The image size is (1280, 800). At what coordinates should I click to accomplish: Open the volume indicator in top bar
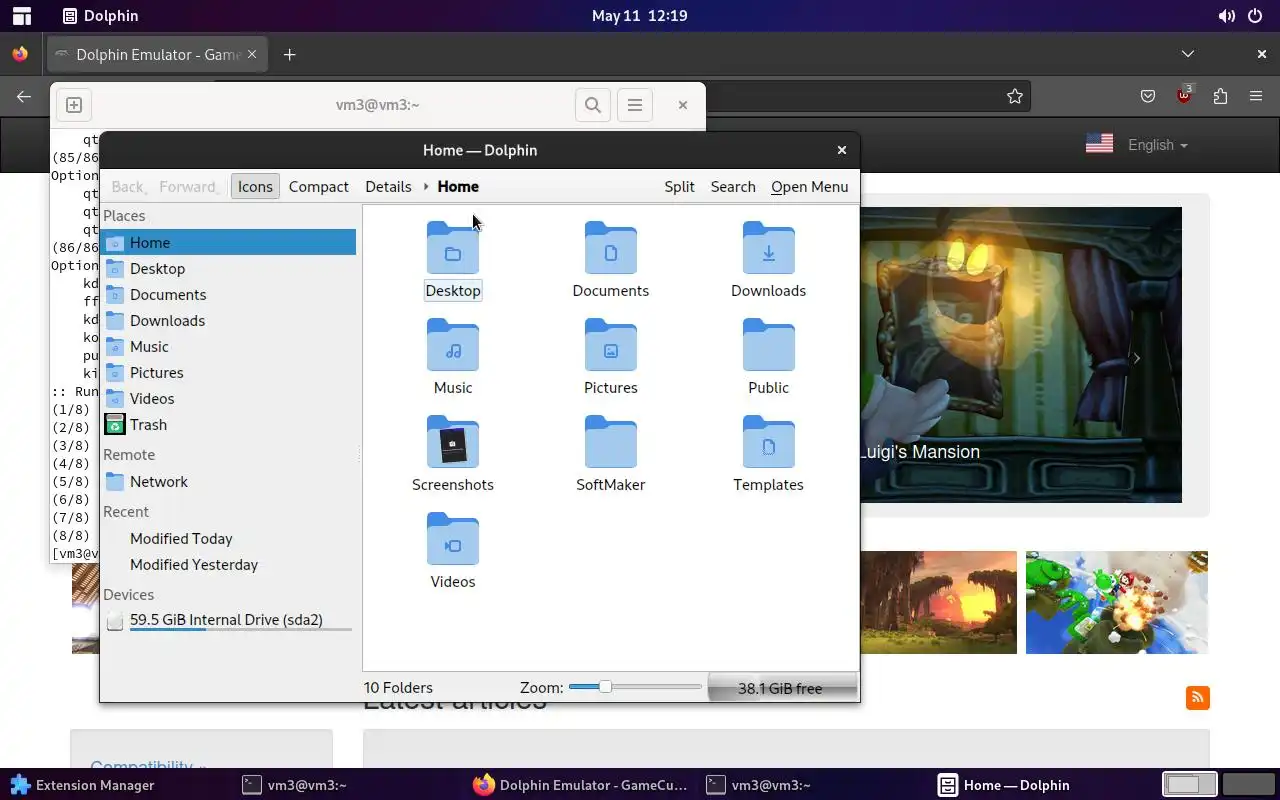tap(1226, 16)
